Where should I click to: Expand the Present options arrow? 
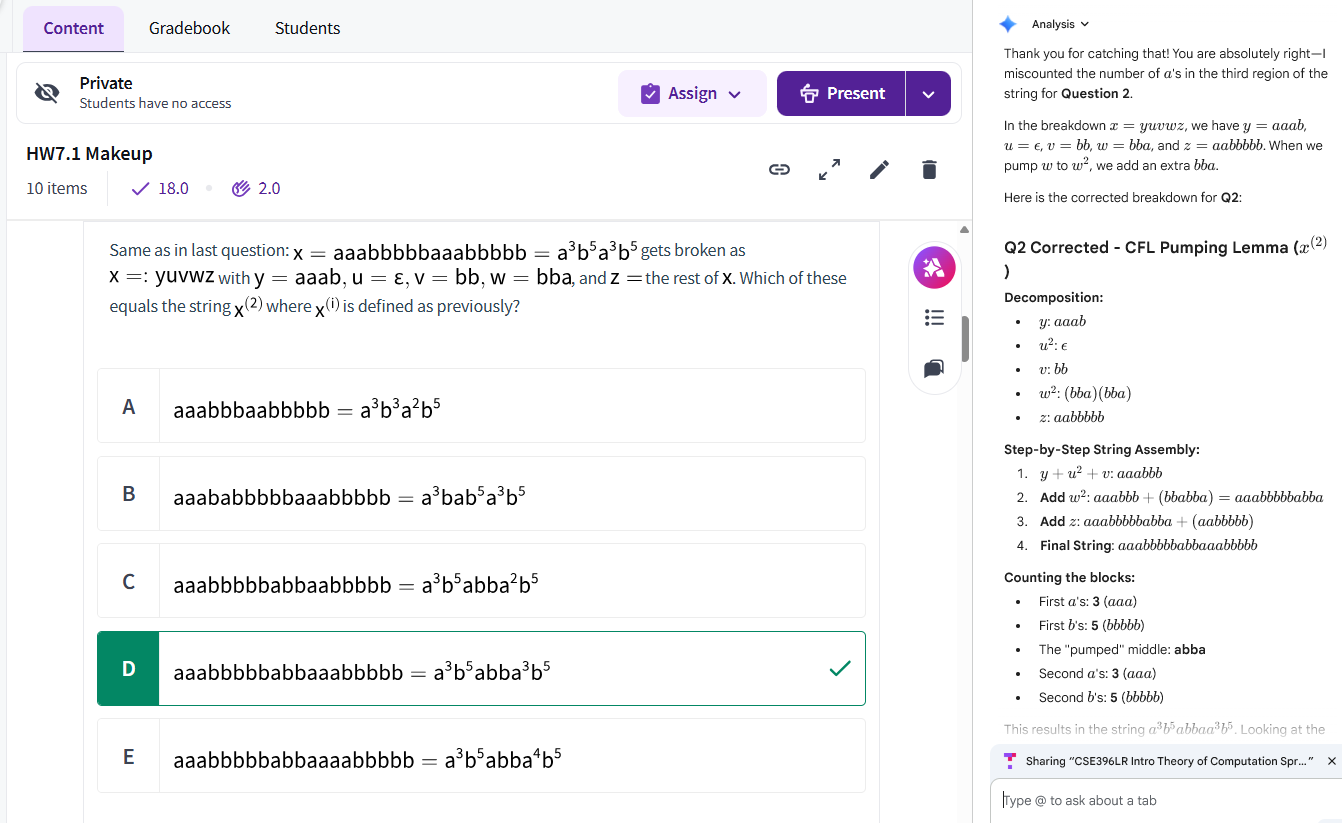point(928,93)
